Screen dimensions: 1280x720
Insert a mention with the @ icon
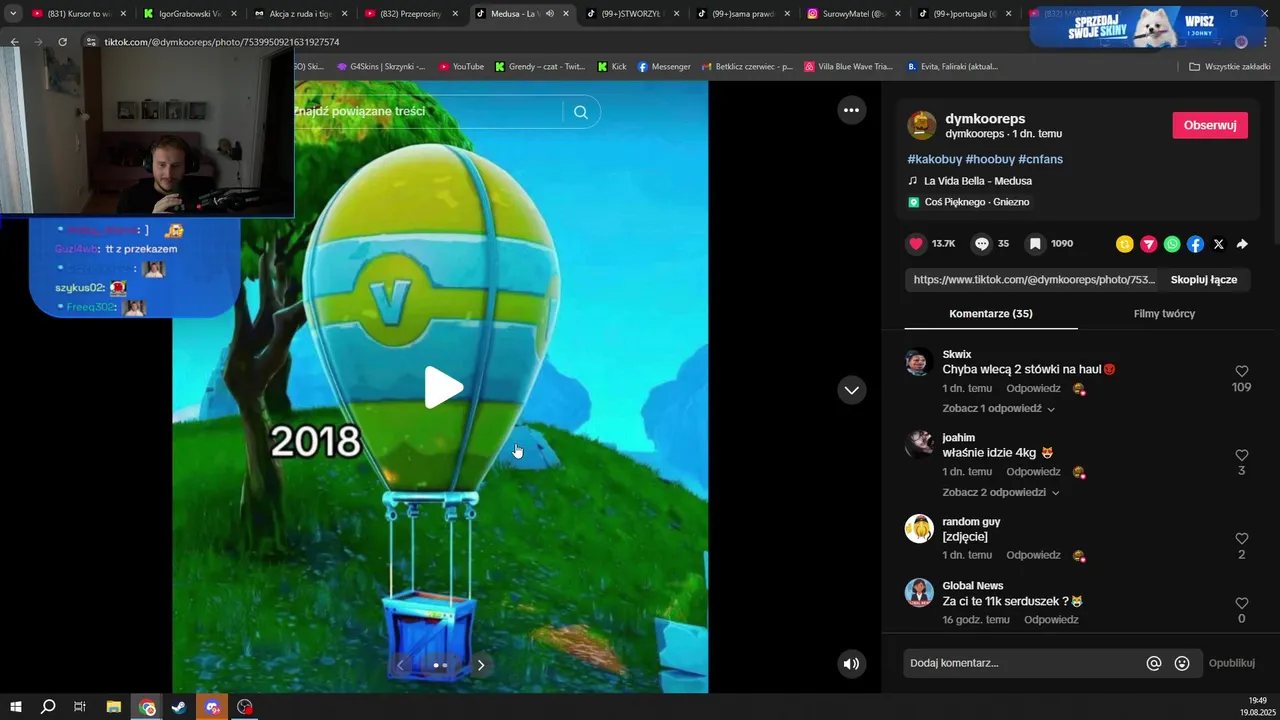click(x=1154, y=663)
